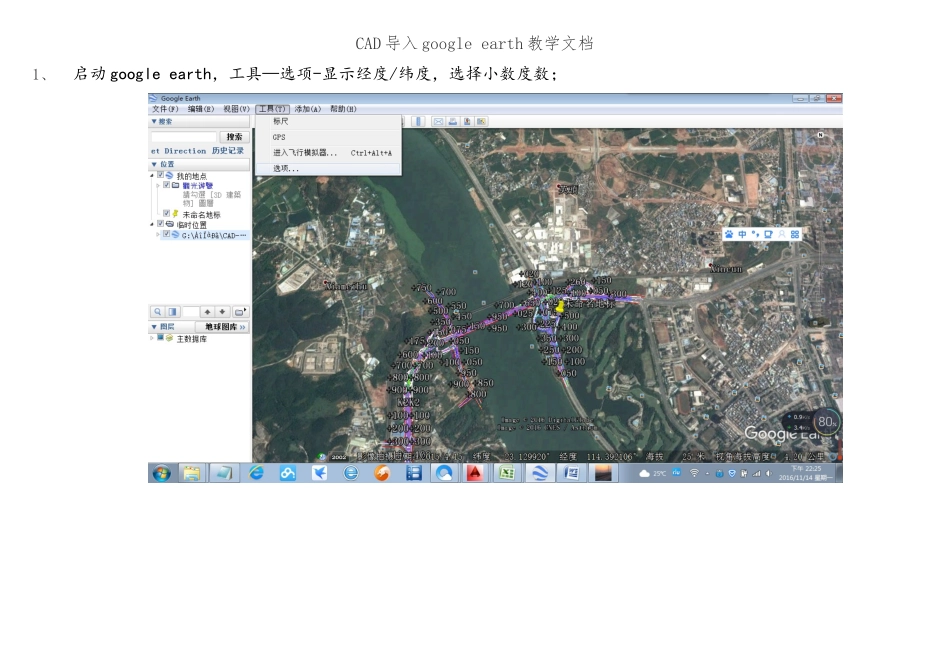Open AutoCAD from the taskbar
Screen dimensions: 950x672
point(474,473)
